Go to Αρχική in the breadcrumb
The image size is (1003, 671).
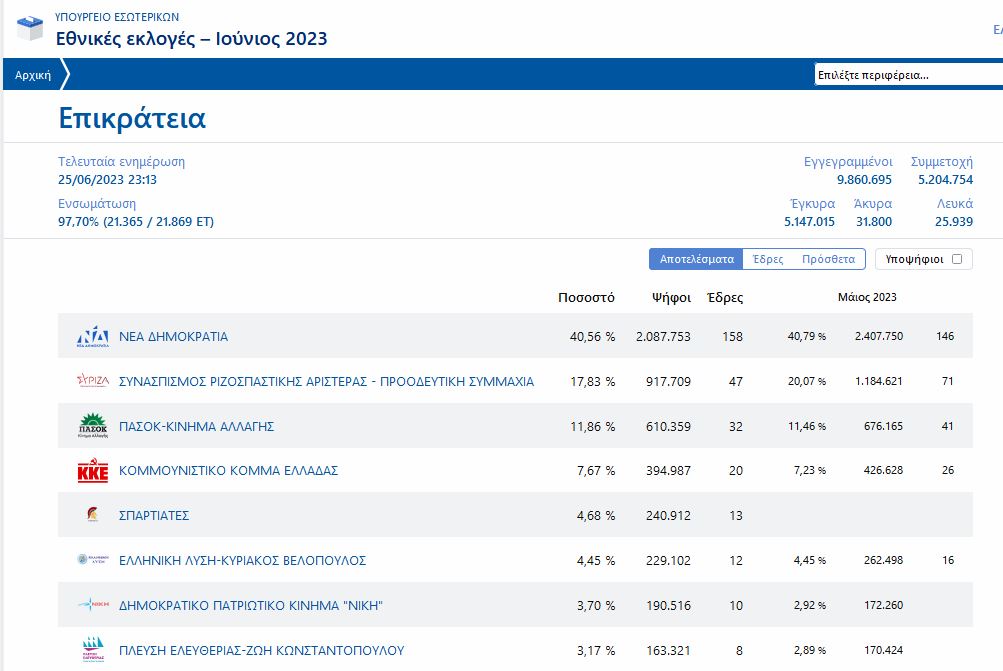tap(33, 75)
